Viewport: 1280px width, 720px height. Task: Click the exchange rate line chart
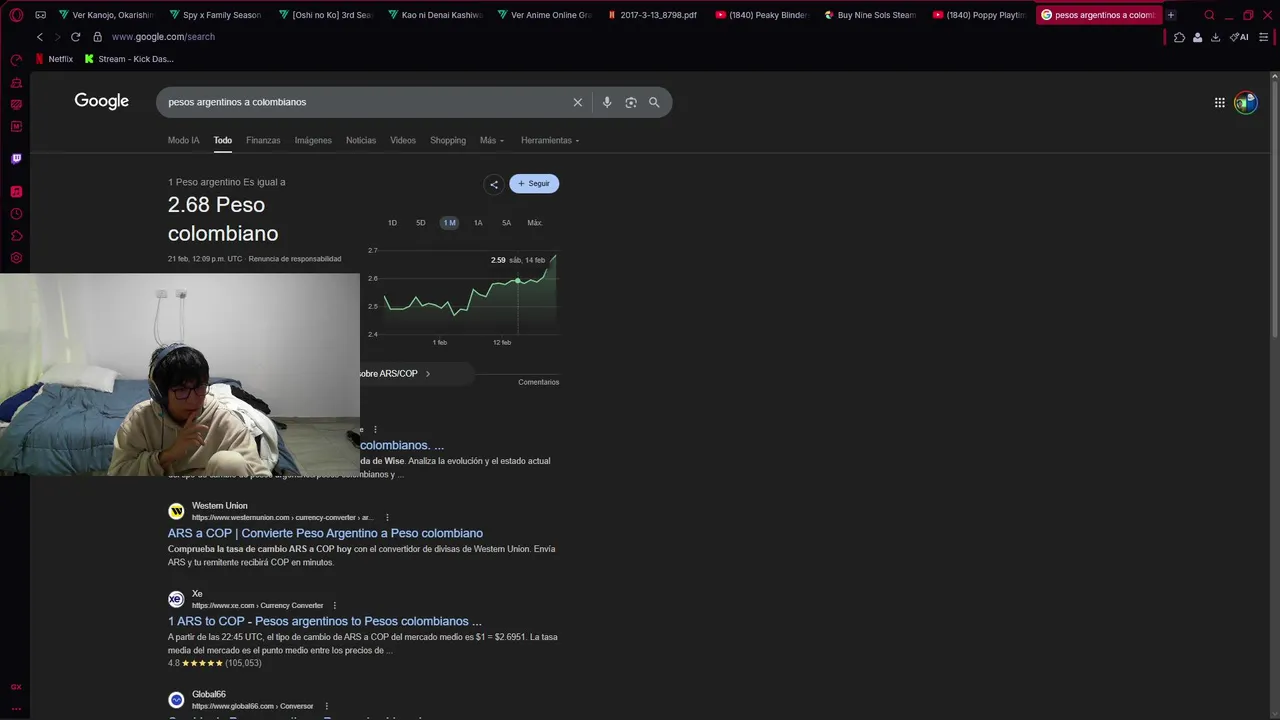(470, 292)
